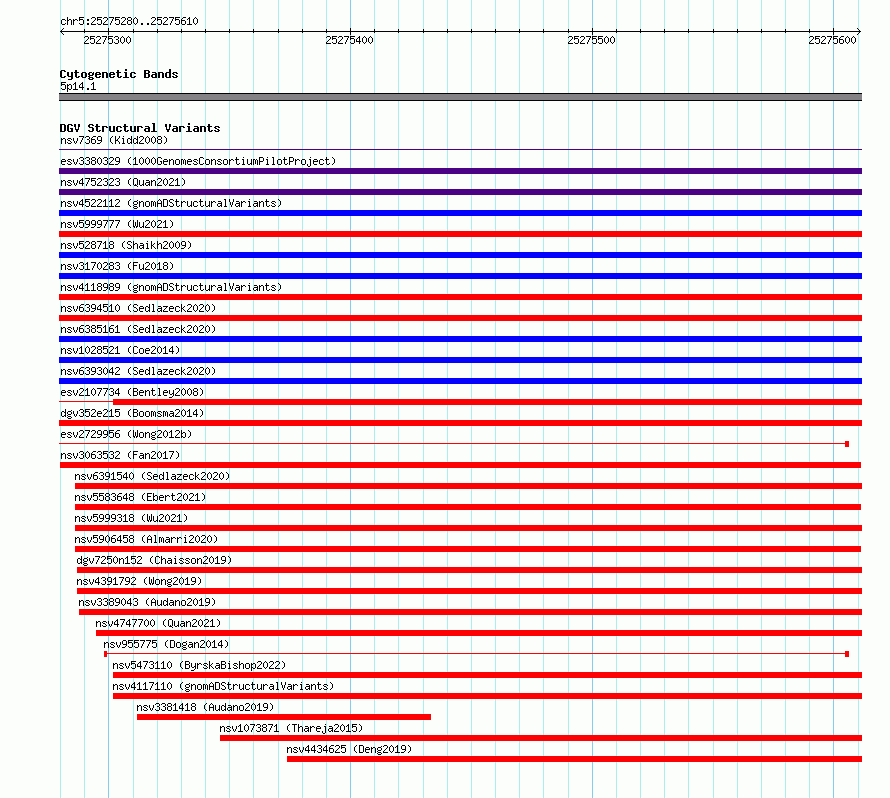
Task: Click the DGV Structural Variants track title
Action: coord(140,128)
